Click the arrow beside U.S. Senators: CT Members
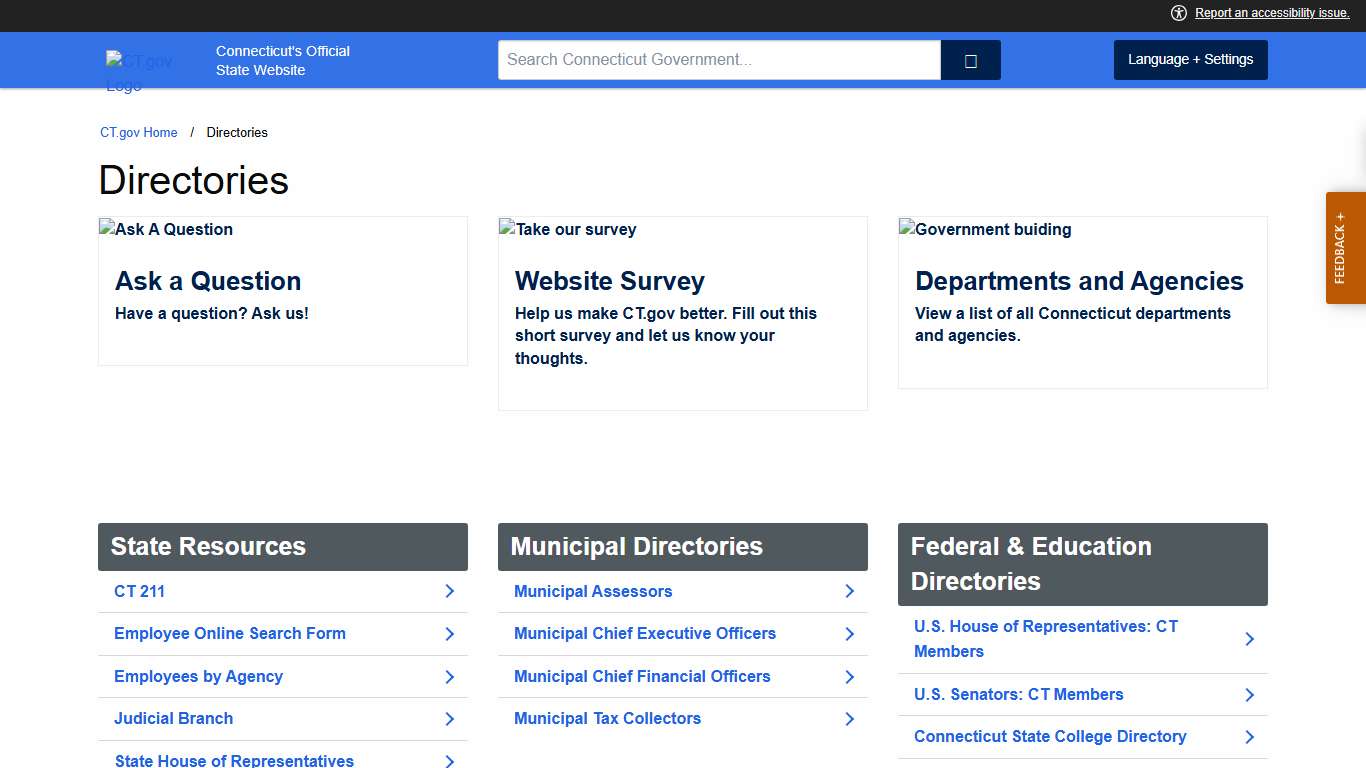 pos(1249,694)
